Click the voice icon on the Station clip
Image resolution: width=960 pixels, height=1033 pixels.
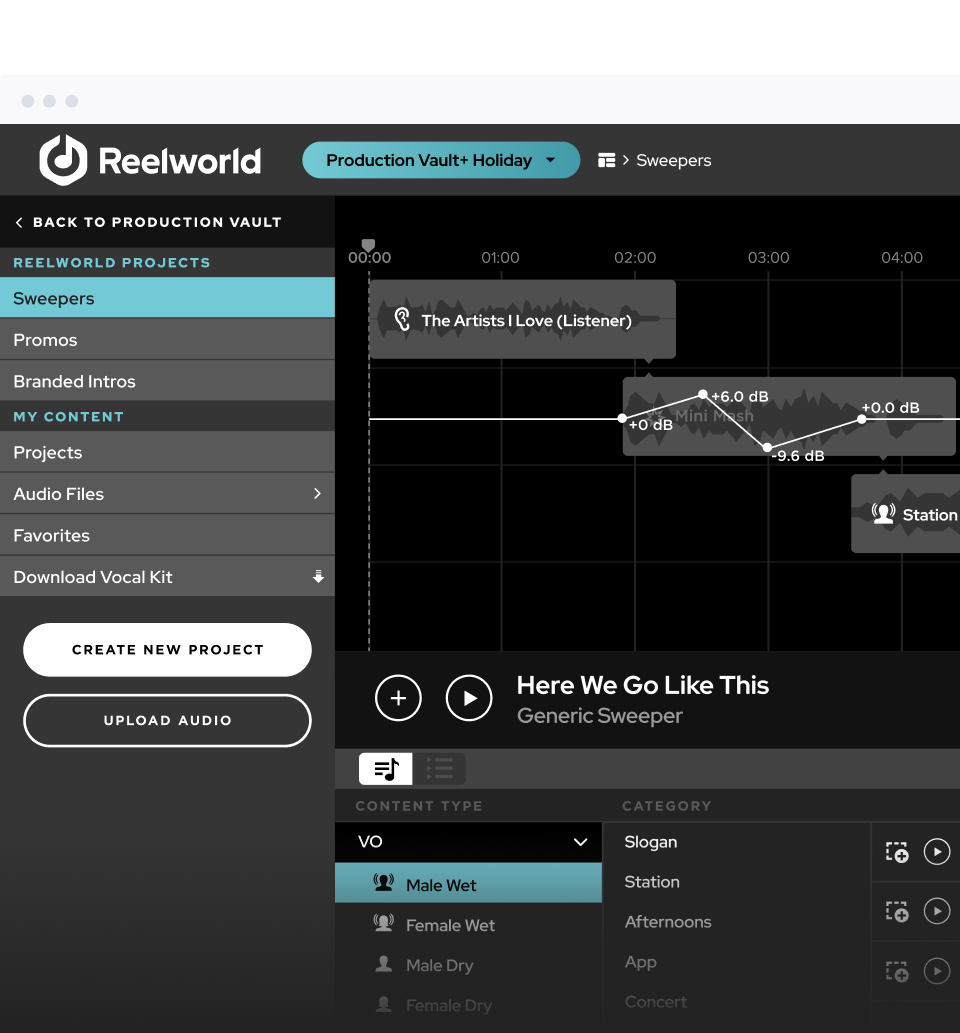(883, 514)
